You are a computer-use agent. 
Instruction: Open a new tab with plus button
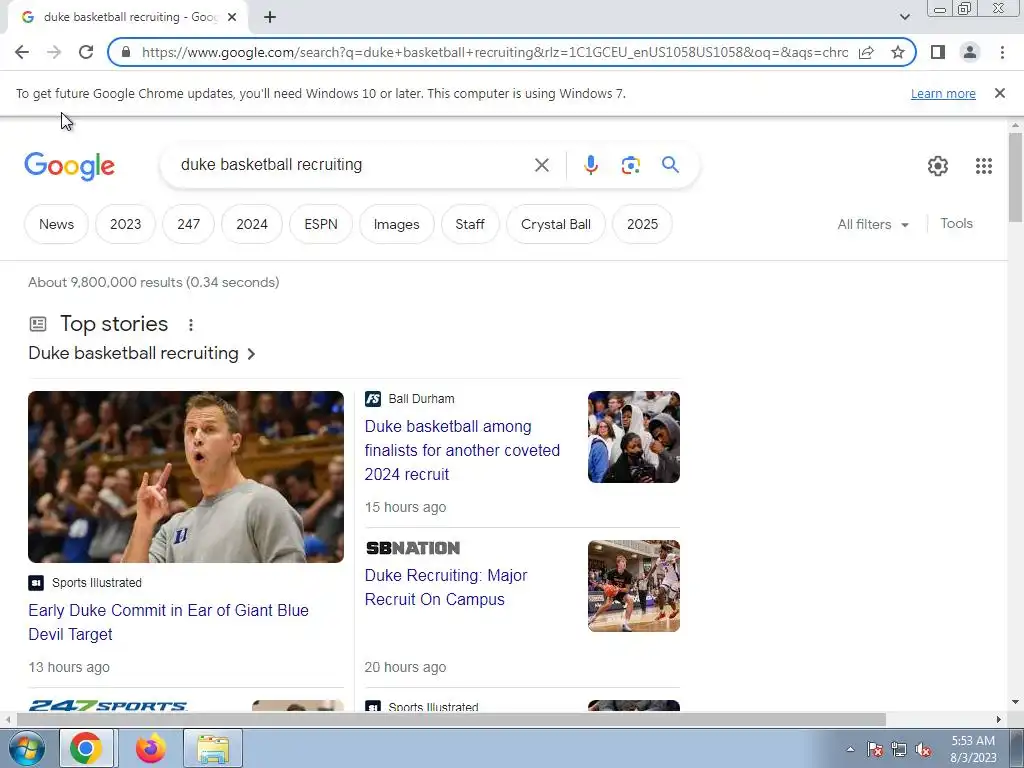pyautogui.click(x=270, y=18)
